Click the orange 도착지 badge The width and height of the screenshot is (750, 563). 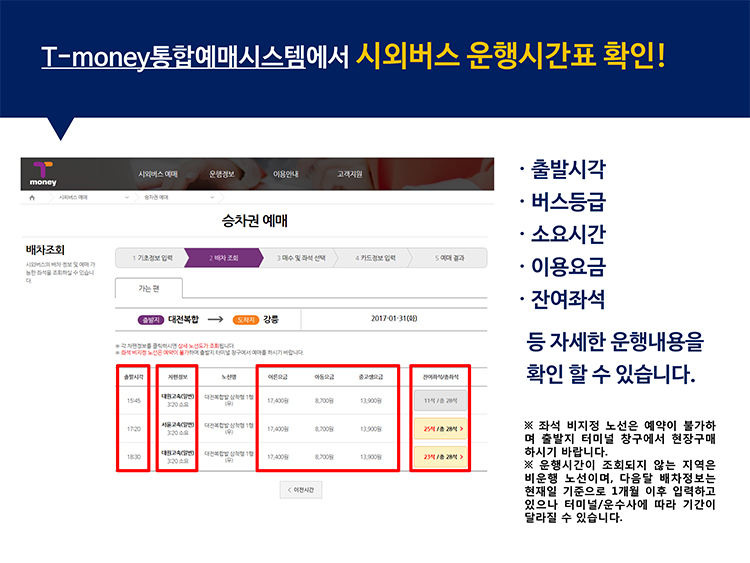(246, 320)
